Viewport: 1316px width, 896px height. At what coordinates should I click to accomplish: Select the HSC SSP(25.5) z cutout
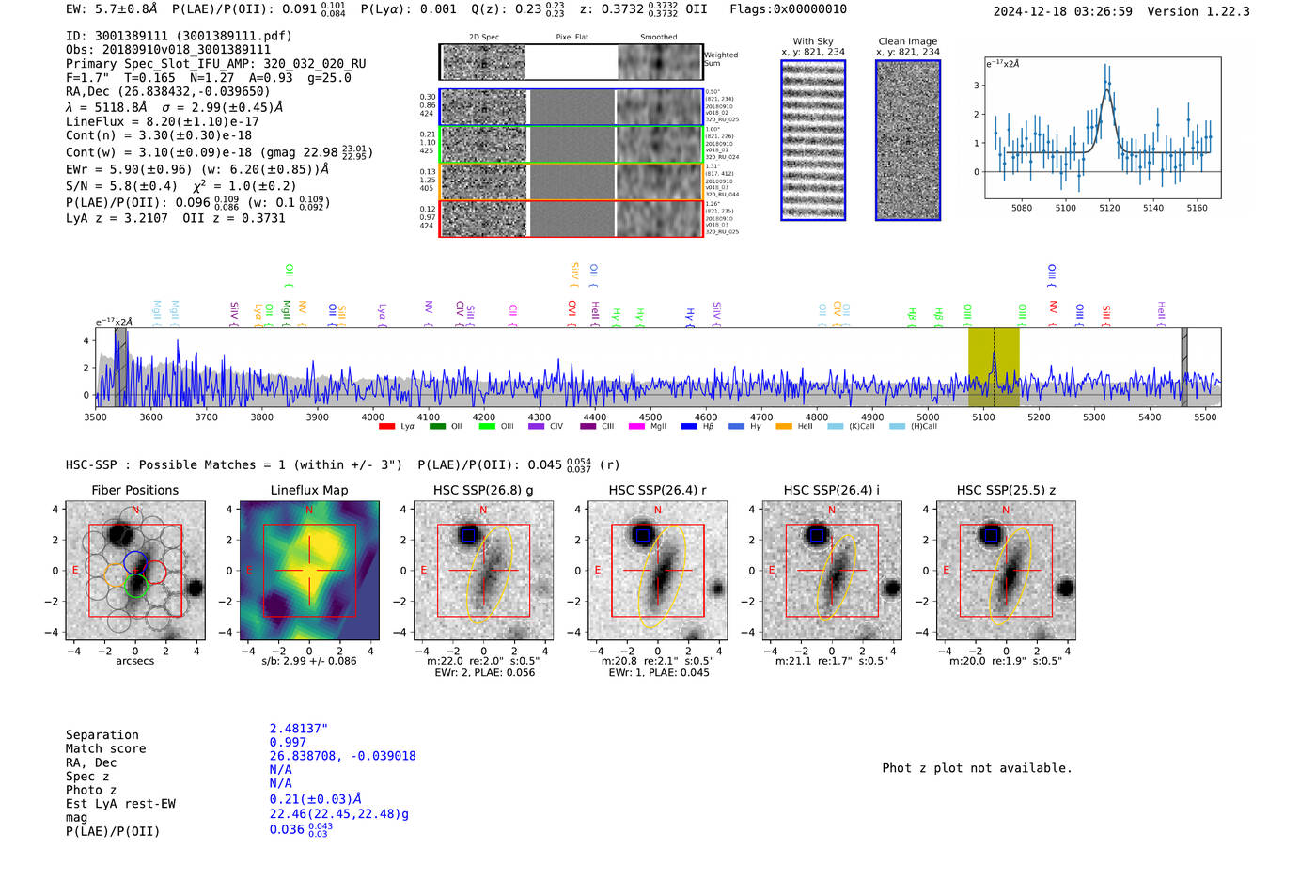(x=1006, y=571)
